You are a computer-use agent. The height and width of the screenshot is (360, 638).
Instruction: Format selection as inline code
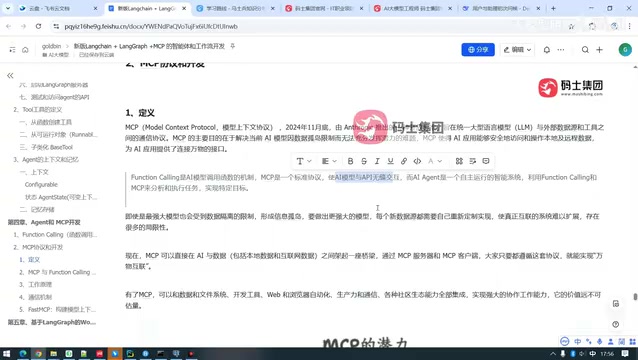417,161
